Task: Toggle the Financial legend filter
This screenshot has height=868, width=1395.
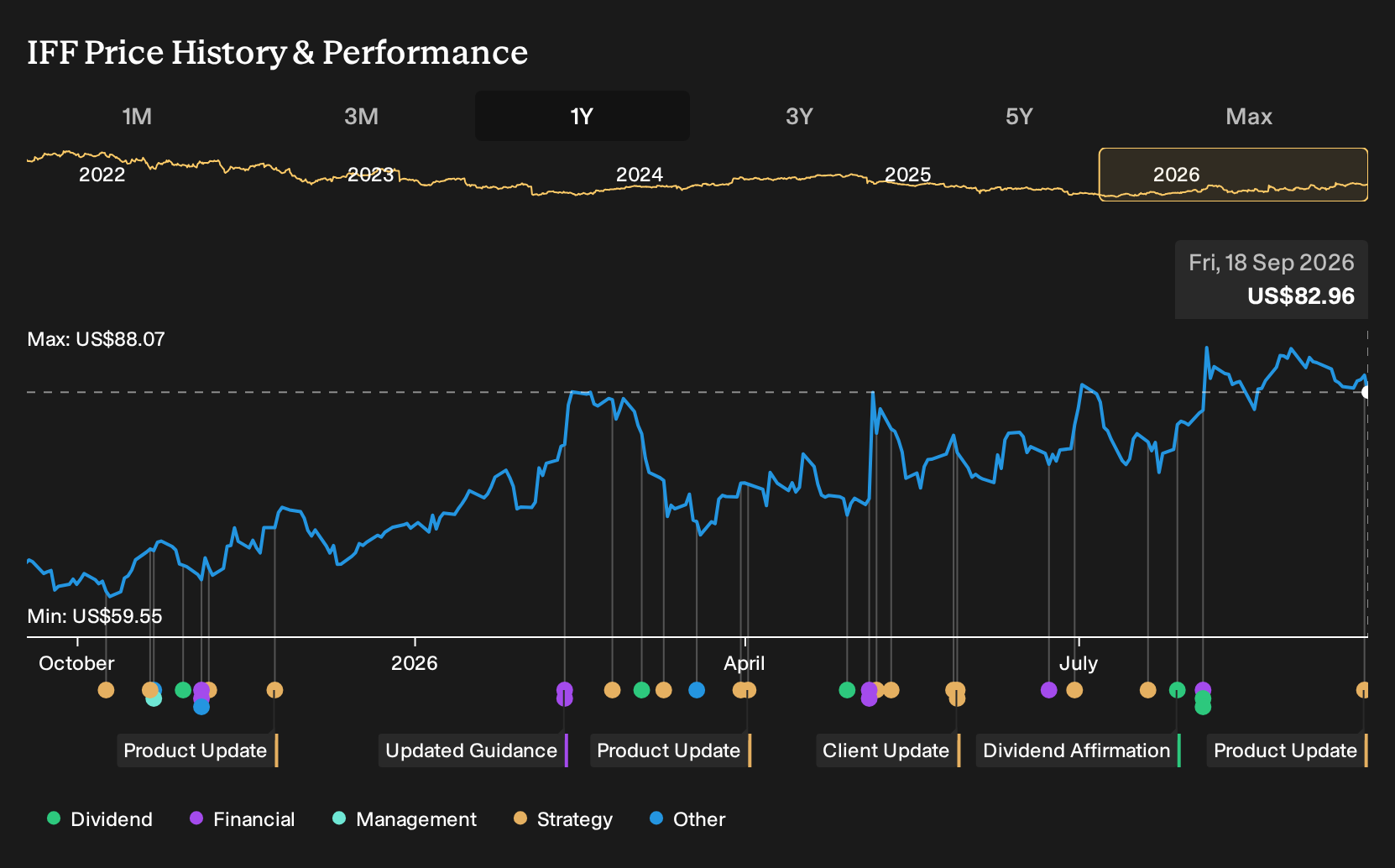Action: [243, 819]
